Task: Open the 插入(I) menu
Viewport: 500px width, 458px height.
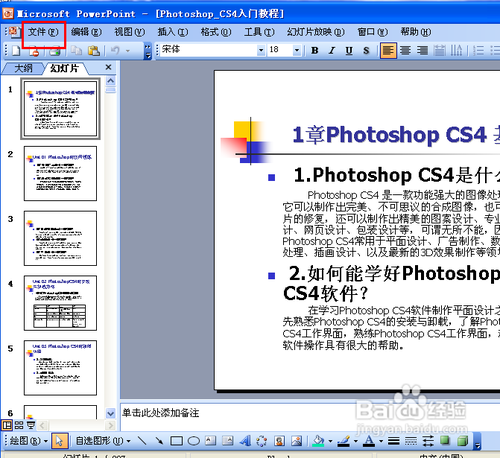Action: (173, 32)
